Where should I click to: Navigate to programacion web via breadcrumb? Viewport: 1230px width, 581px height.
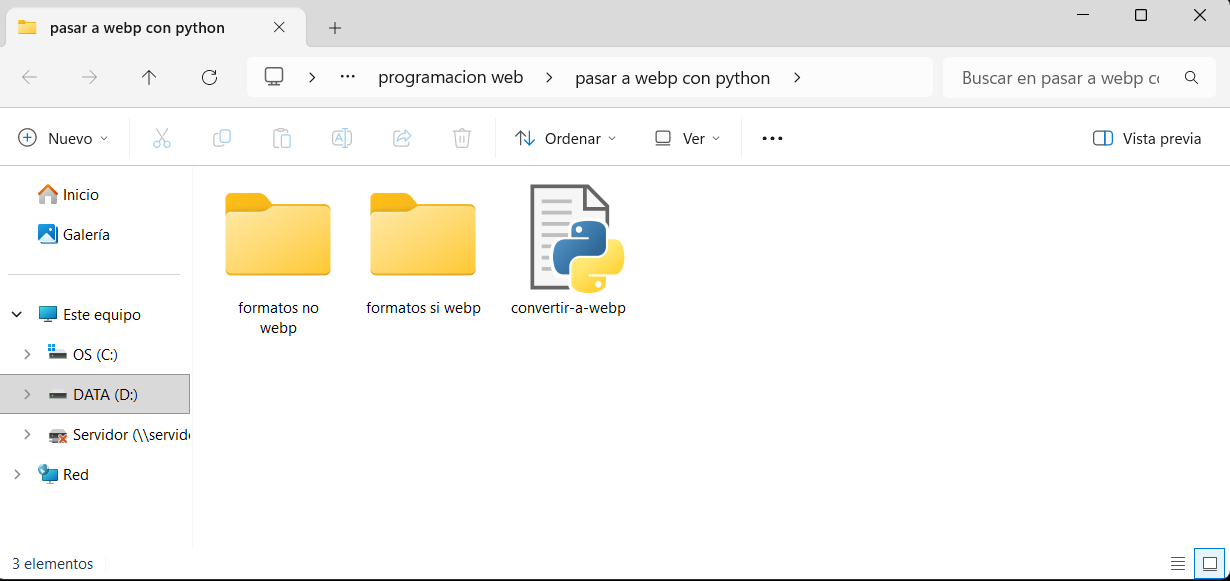tap(450, 77)
